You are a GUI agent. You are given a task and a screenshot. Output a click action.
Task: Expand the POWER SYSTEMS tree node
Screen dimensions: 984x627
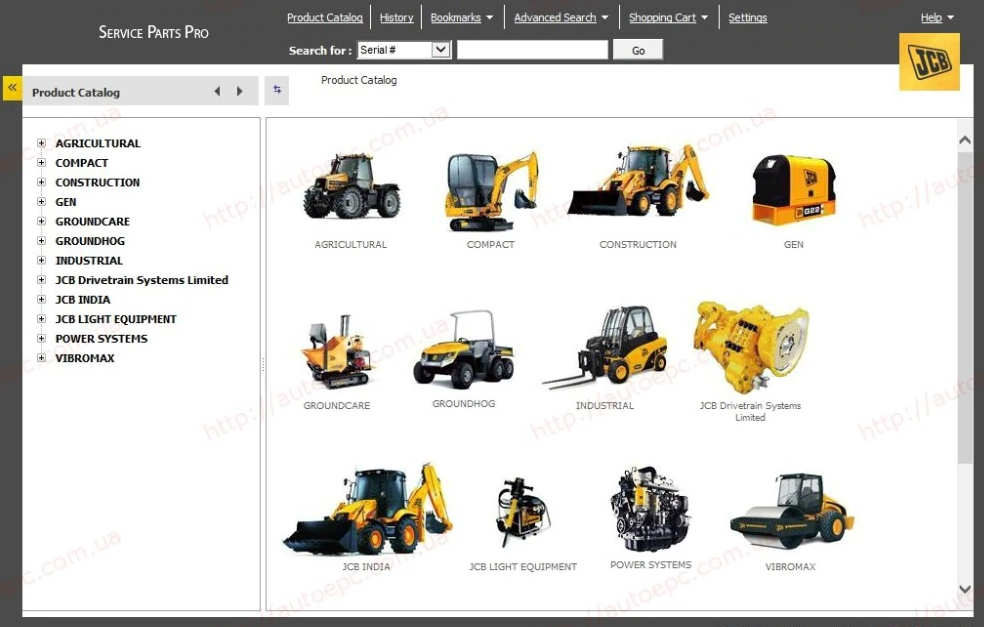[x=41, y=338]
